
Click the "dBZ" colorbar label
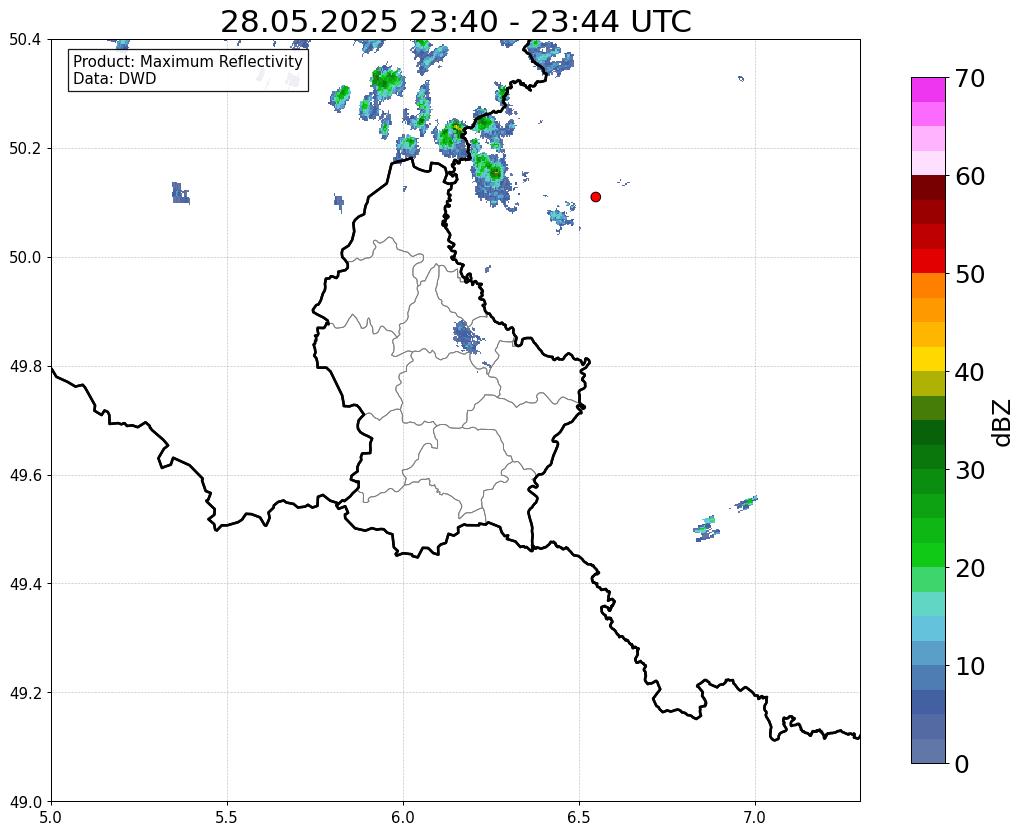point(1003,423)
